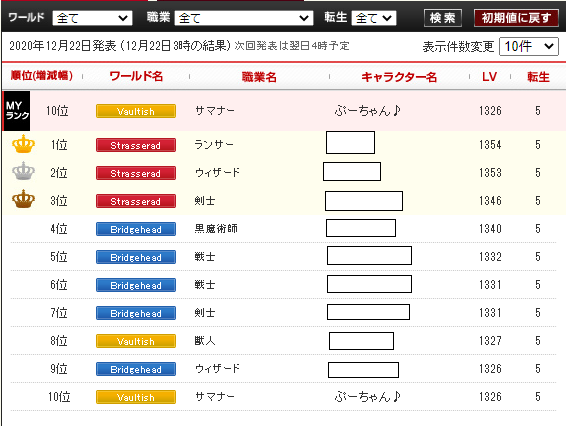Click ぷーちゃん♪ name in bottom 10位 row
This screenshot has width=566, height=426.
(x=367, y=397)
